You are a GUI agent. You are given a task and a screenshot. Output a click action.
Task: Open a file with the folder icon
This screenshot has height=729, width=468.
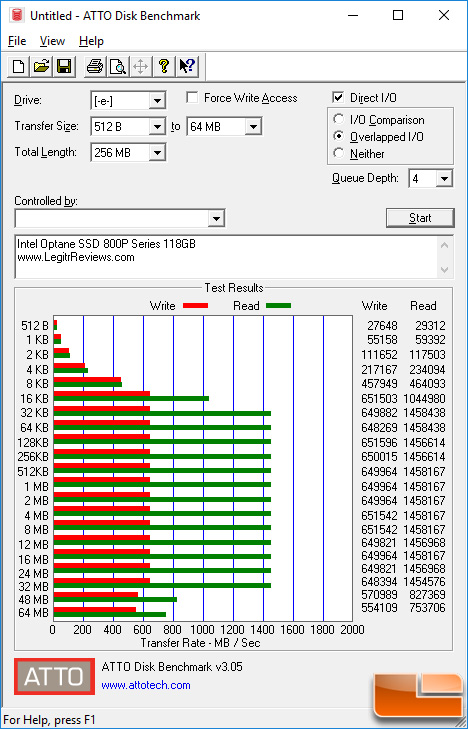pos(41,66)
